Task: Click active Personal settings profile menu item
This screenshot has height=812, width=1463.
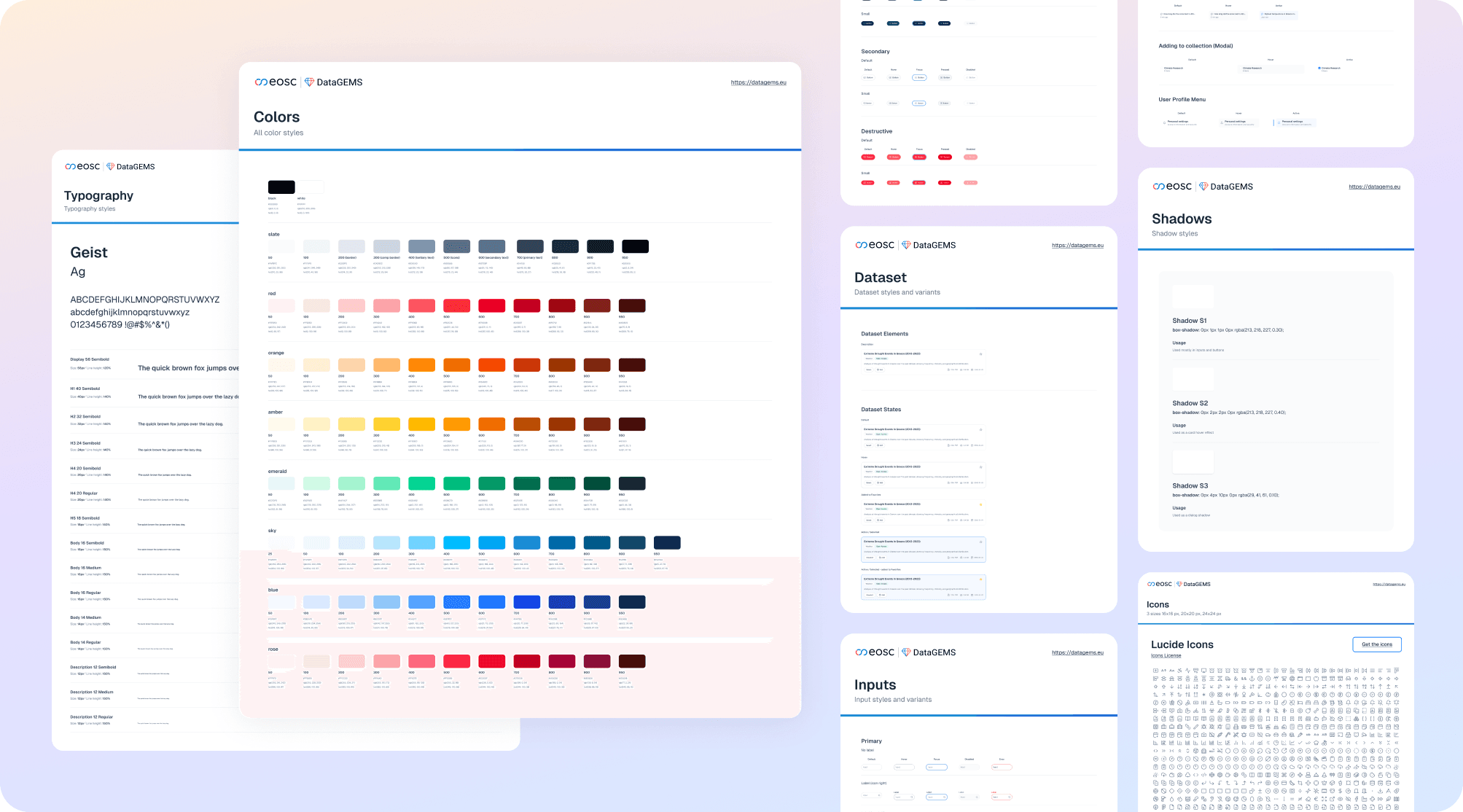Action: 1295,122
